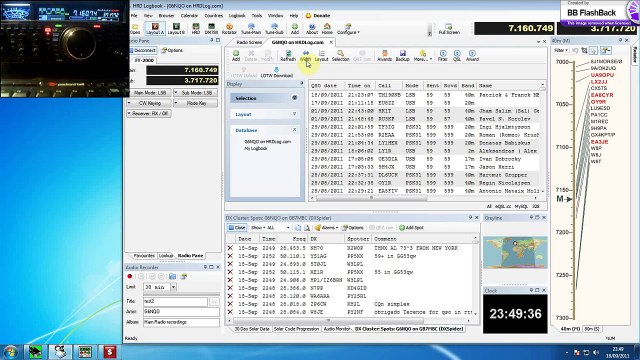Open the Receiver: RX / Off dropdown

click(149, 113)
